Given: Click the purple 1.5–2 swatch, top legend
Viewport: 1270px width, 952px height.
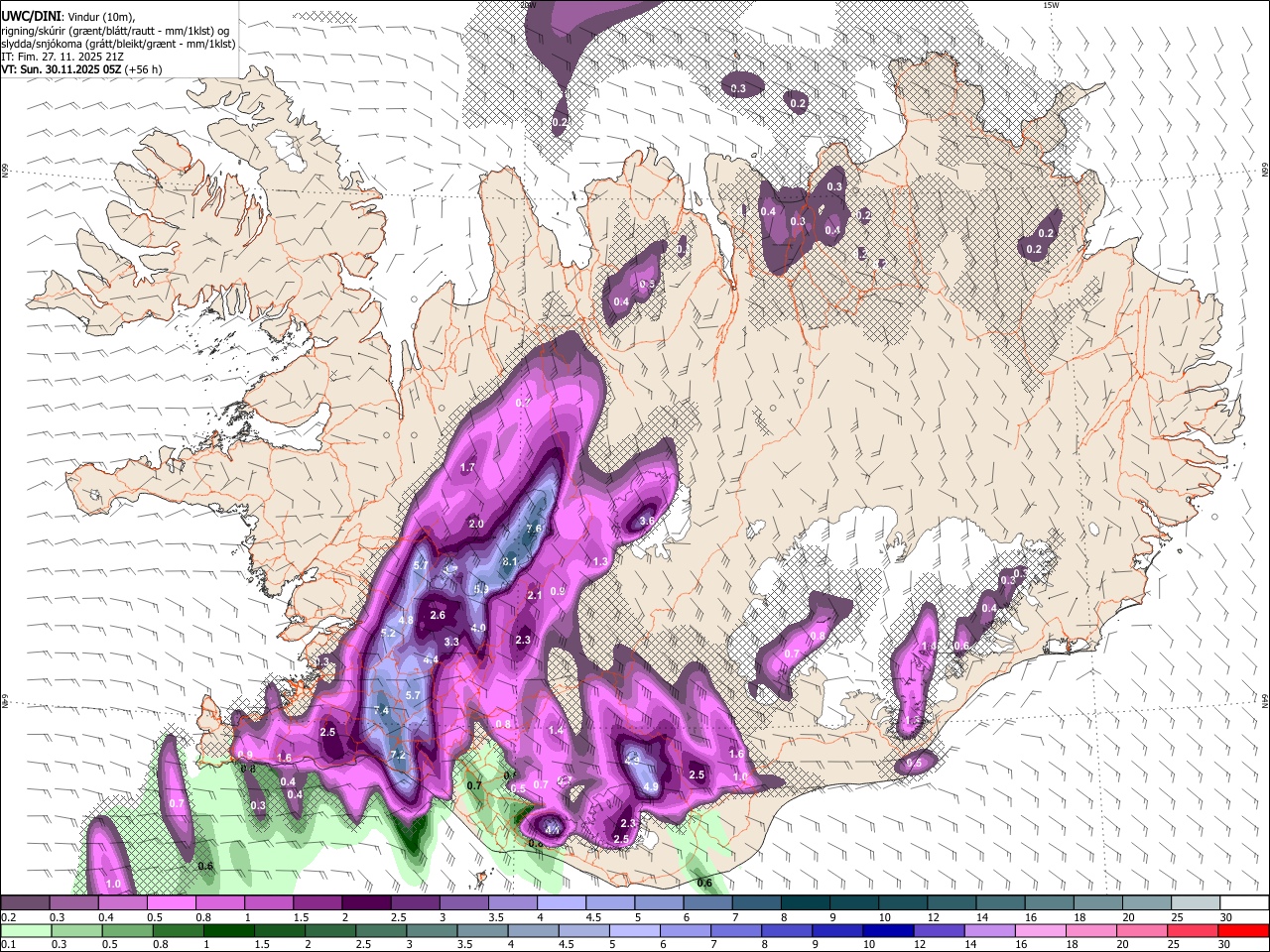Looking at the screenshot, I should click(x=319, y=902).
